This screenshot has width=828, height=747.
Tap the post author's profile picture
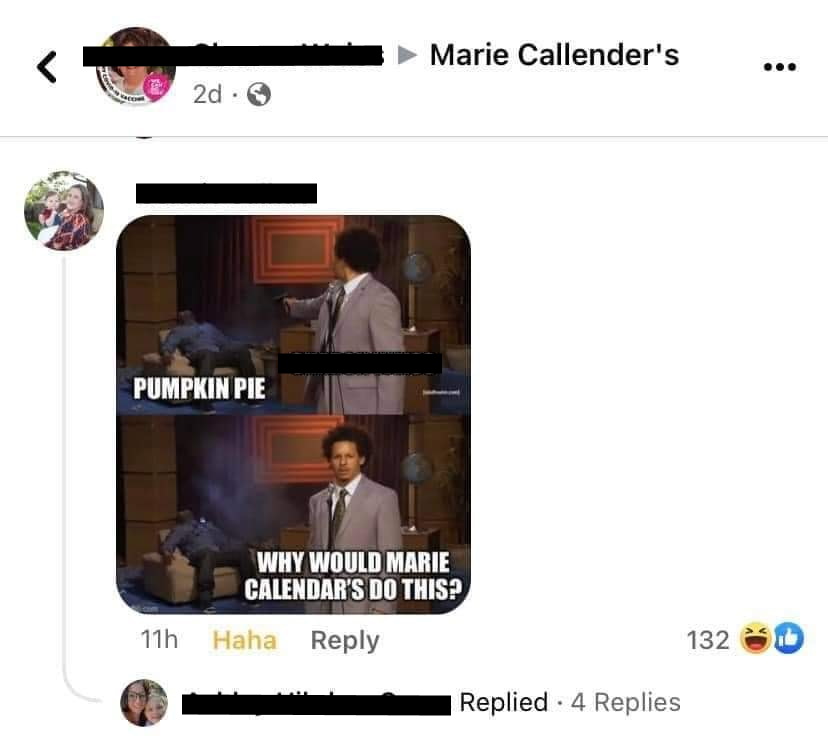pyautogui.click(x=136, y=66)
